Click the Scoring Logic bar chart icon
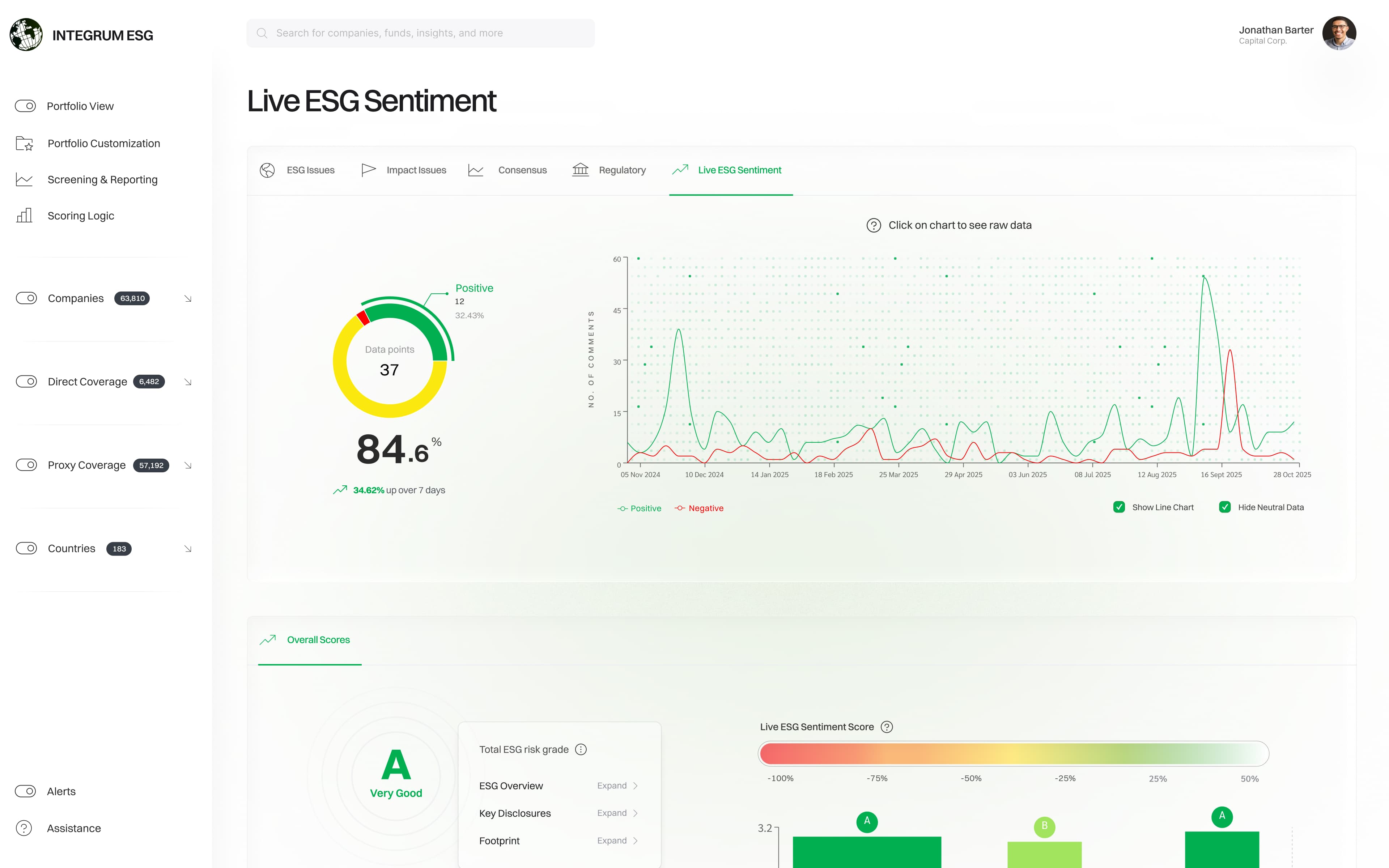The image size is (1389, 868). [x=24, y=216]
